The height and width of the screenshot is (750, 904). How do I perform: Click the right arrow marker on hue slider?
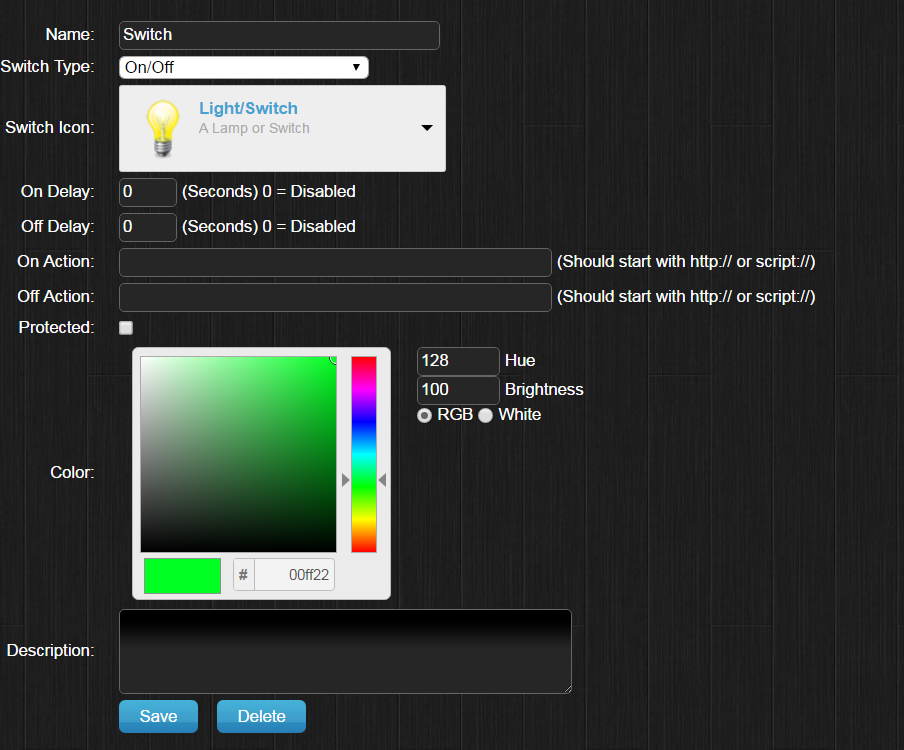[382, 480]
